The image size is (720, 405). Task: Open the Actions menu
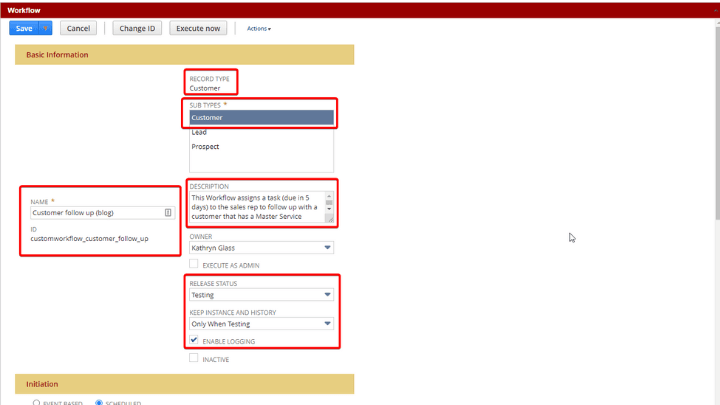pos(259,28)
